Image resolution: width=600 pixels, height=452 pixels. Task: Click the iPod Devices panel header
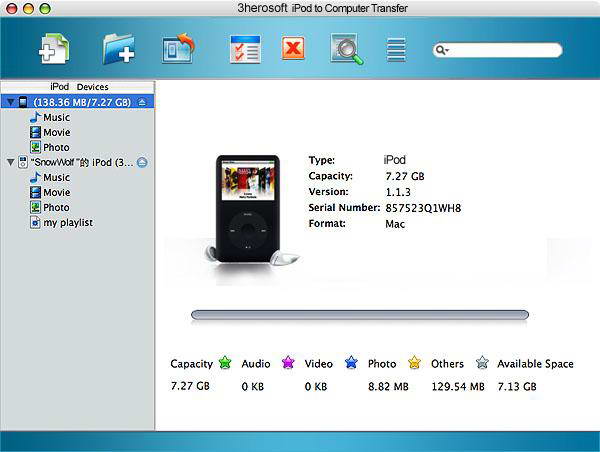78,87
